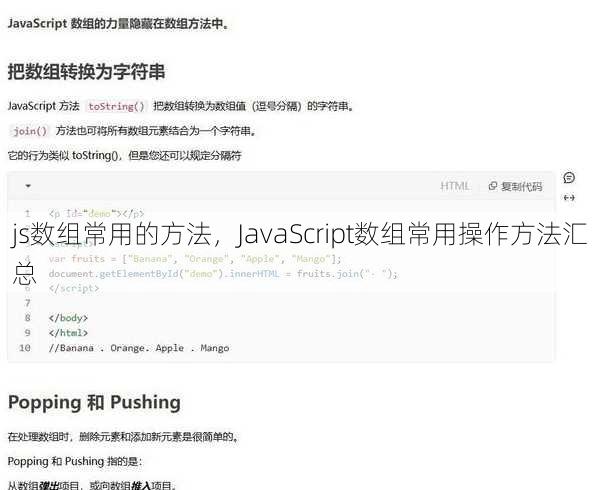Click code line </script>
The height and width of the screenshot is (490, 602).
(74, 288)
